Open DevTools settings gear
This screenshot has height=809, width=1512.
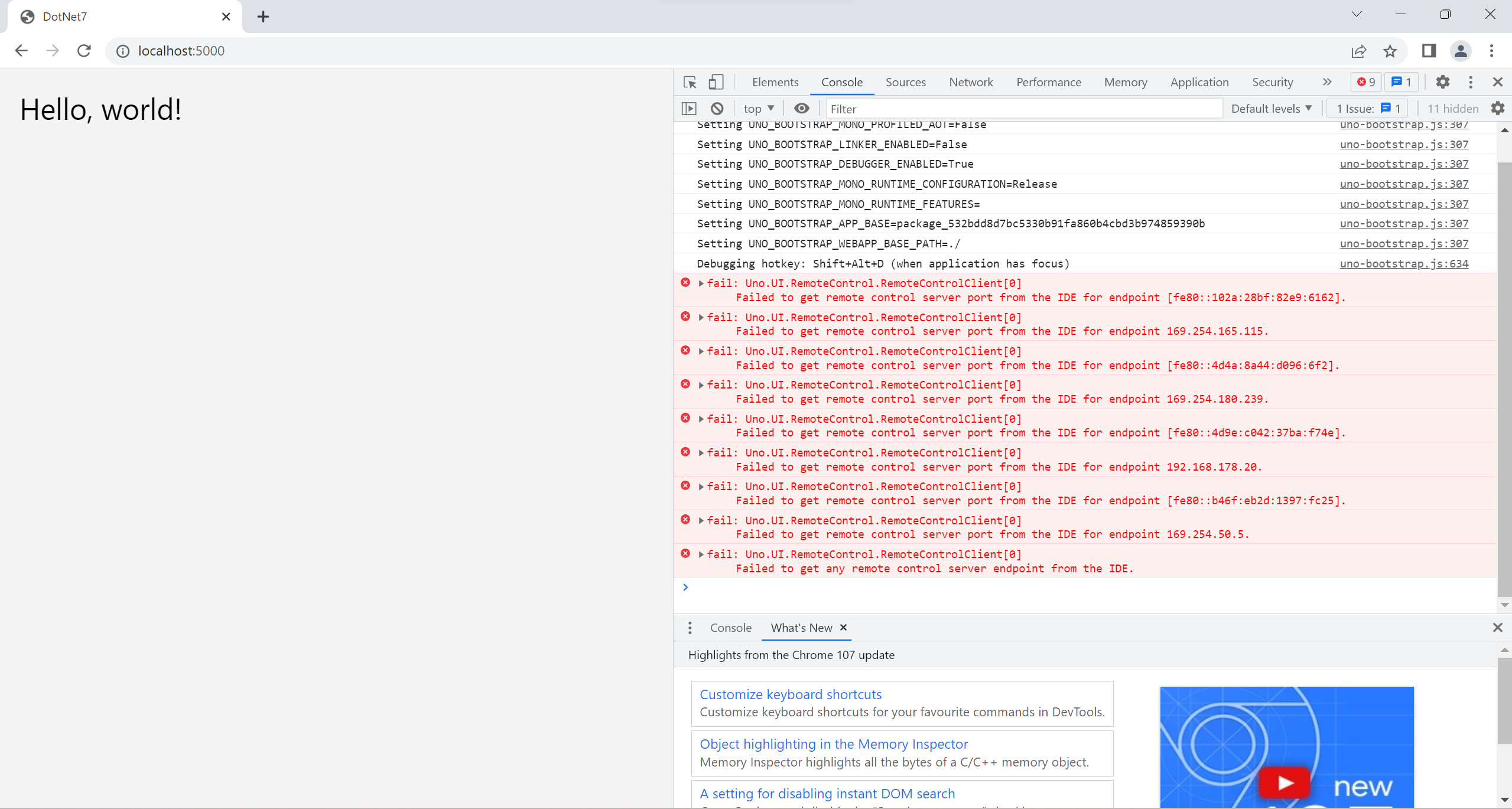tap(1442, 82)
